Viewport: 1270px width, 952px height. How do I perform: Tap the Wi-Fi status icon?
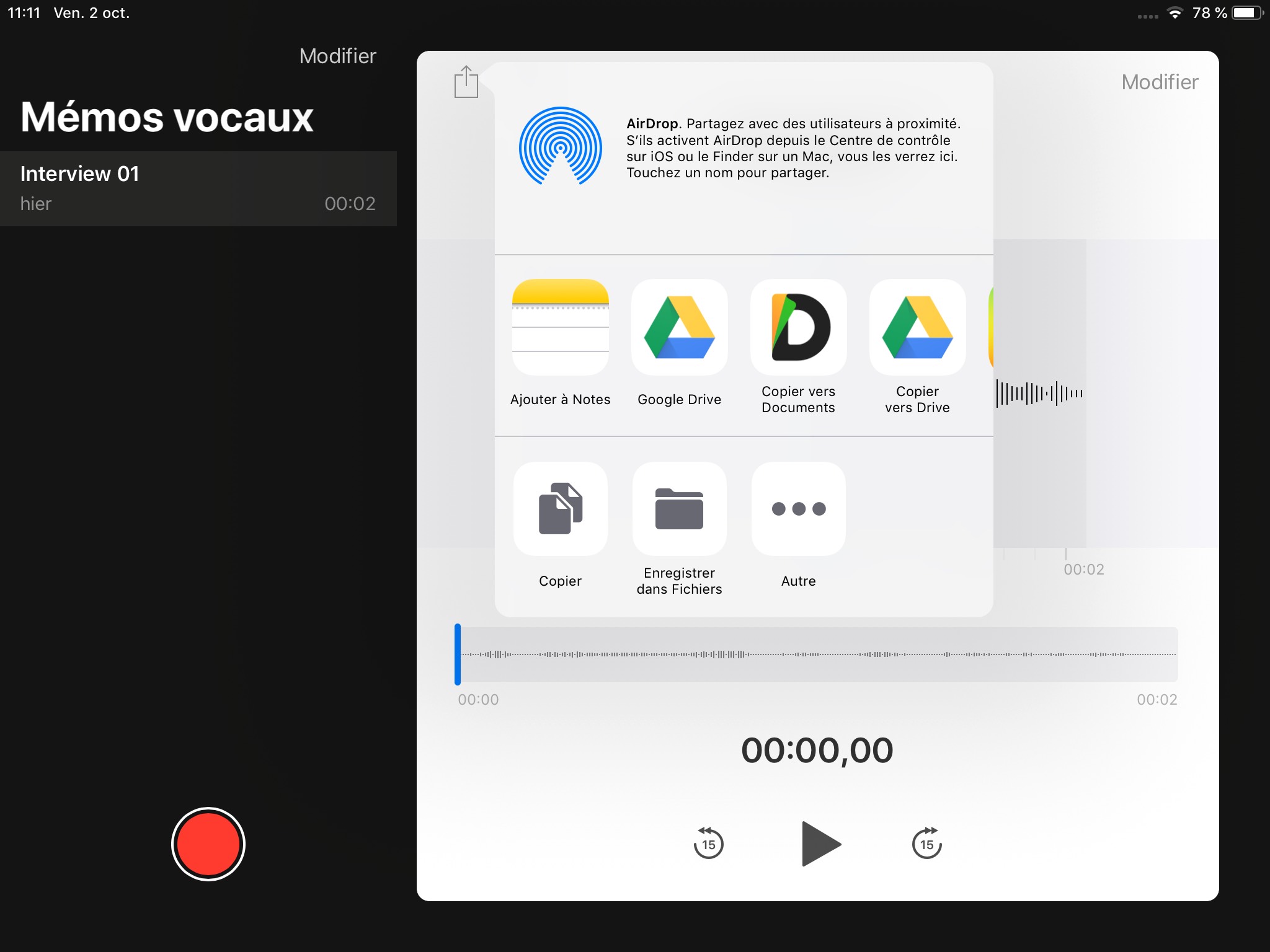click(1174, 13)
